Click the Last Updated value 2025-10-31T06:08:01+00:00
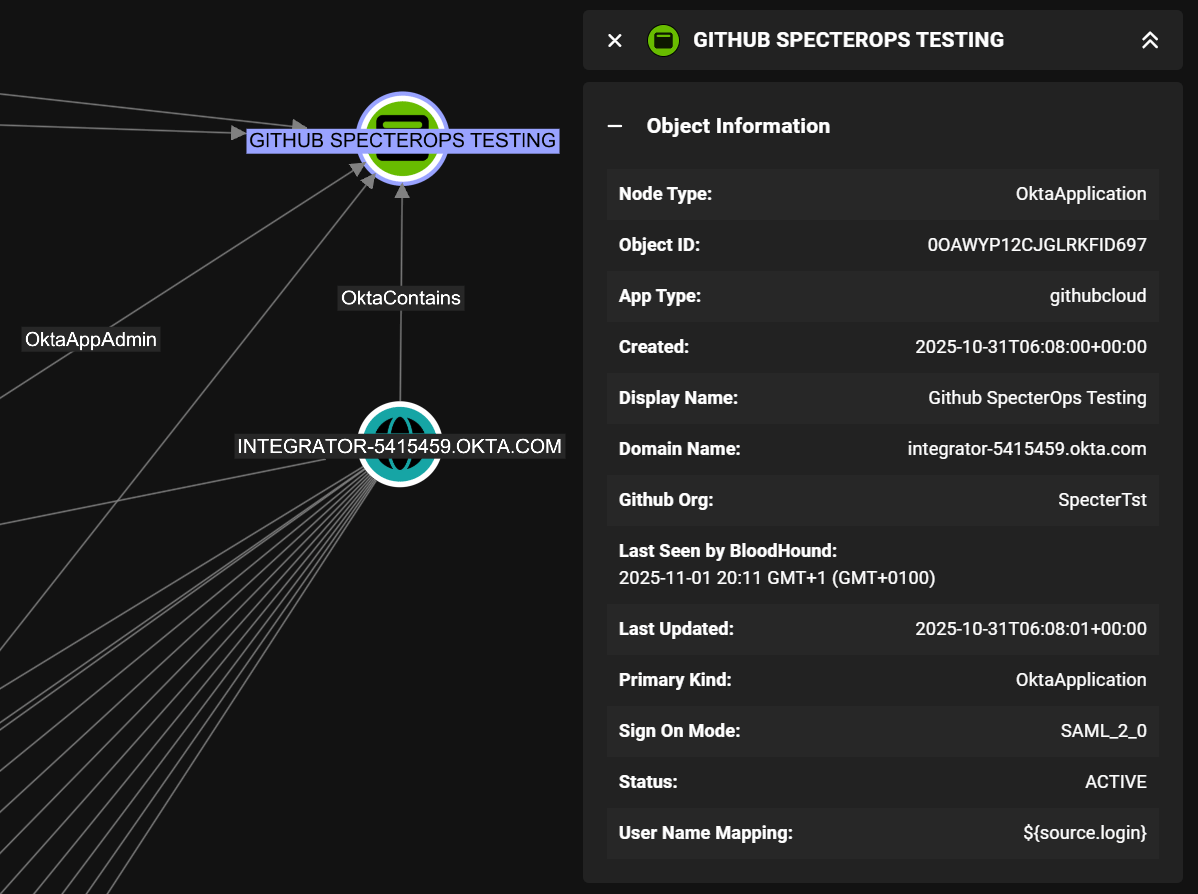This screenshot has height=894, width=1198. click(1031, 629)
